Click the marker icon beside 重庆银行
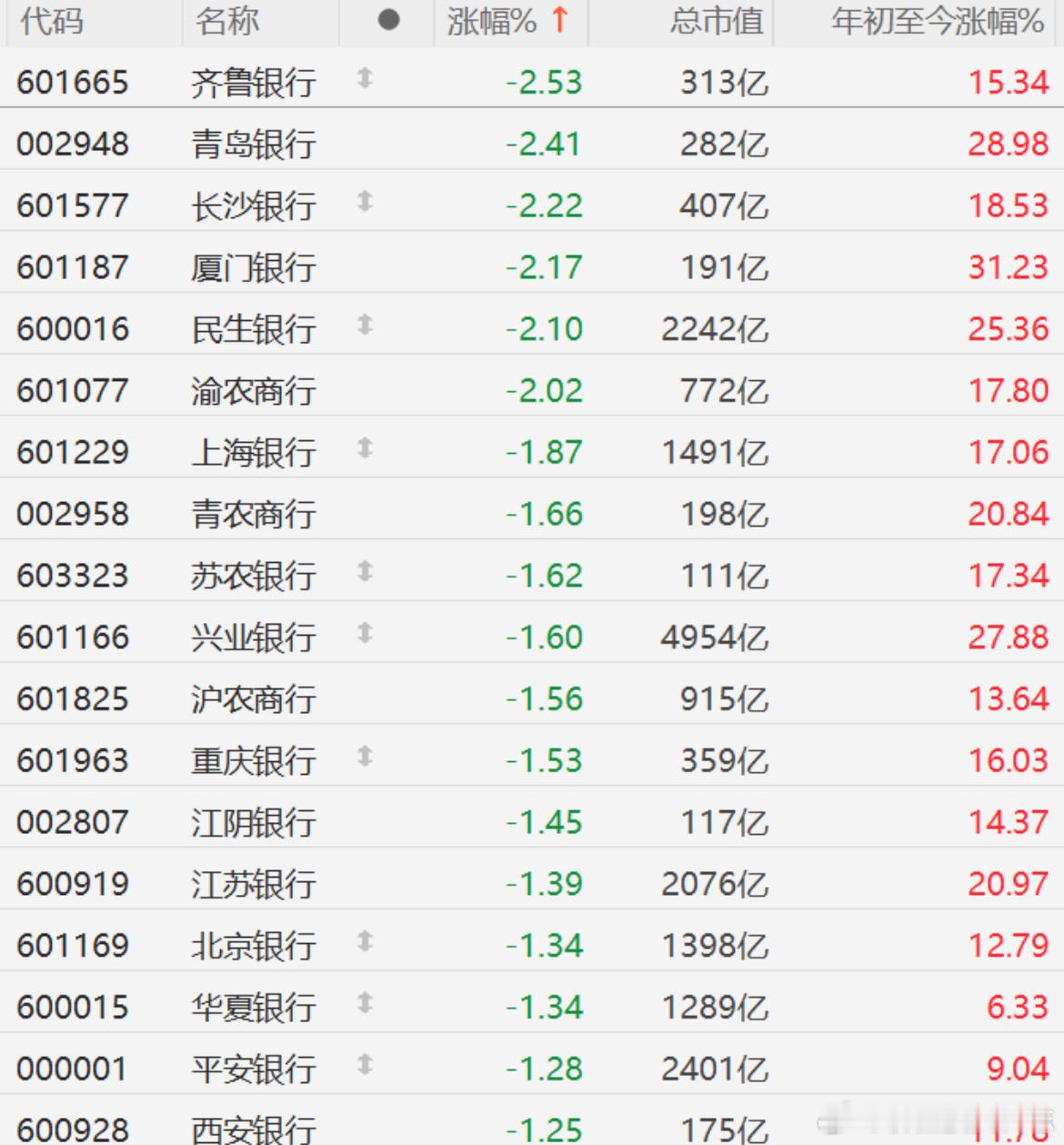The width and height of the screenshot is (1064, 1145). pos(365,756)
